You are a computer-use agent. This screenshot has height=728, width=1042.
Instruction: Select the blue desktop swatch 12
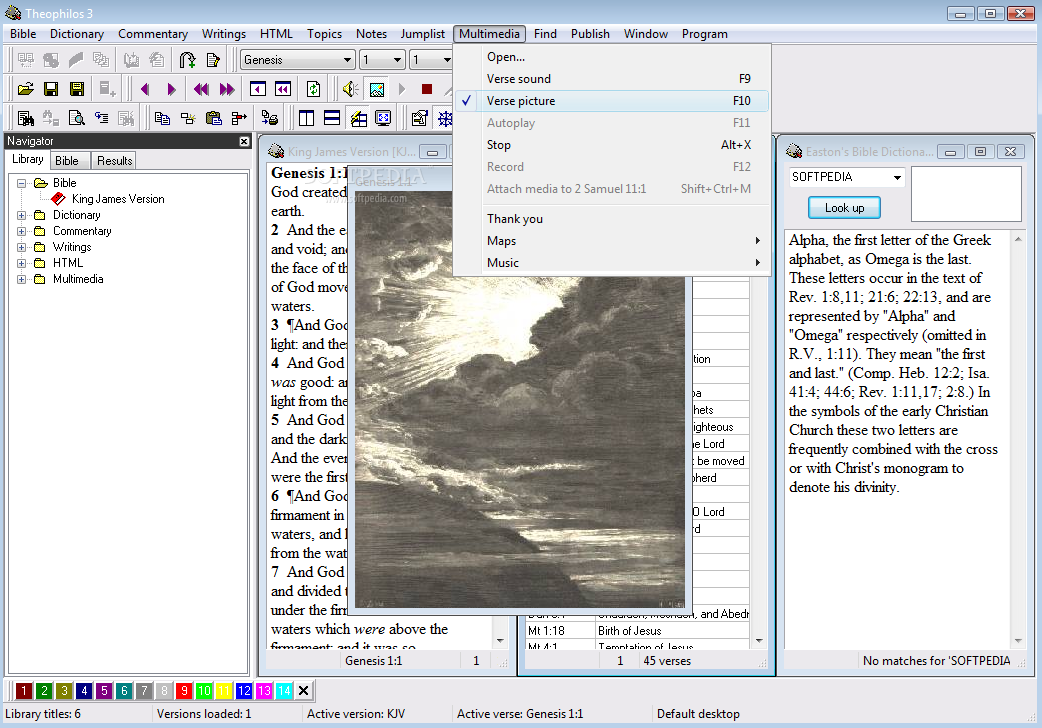244,691
